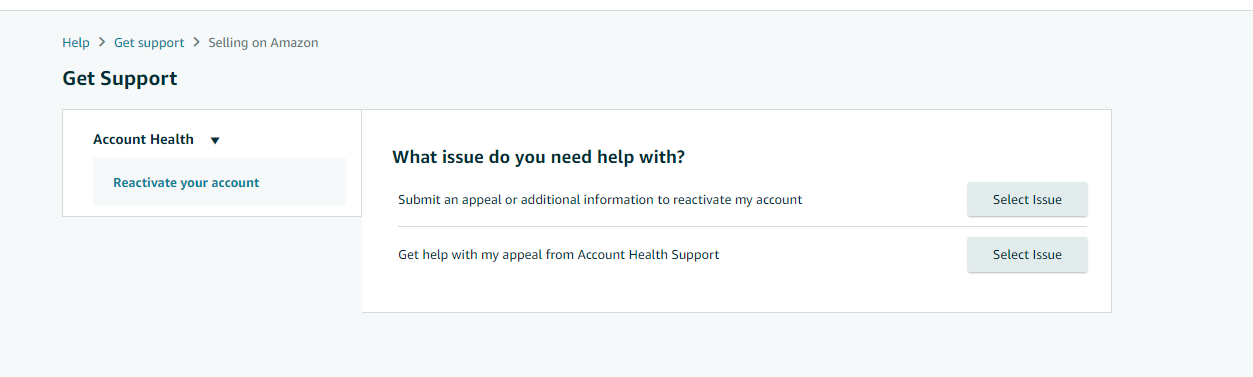The width and height of the screenshot is (1253, 377).
Task: Click the Selling on Amazon breadcrumb
Action: (263, 43)
